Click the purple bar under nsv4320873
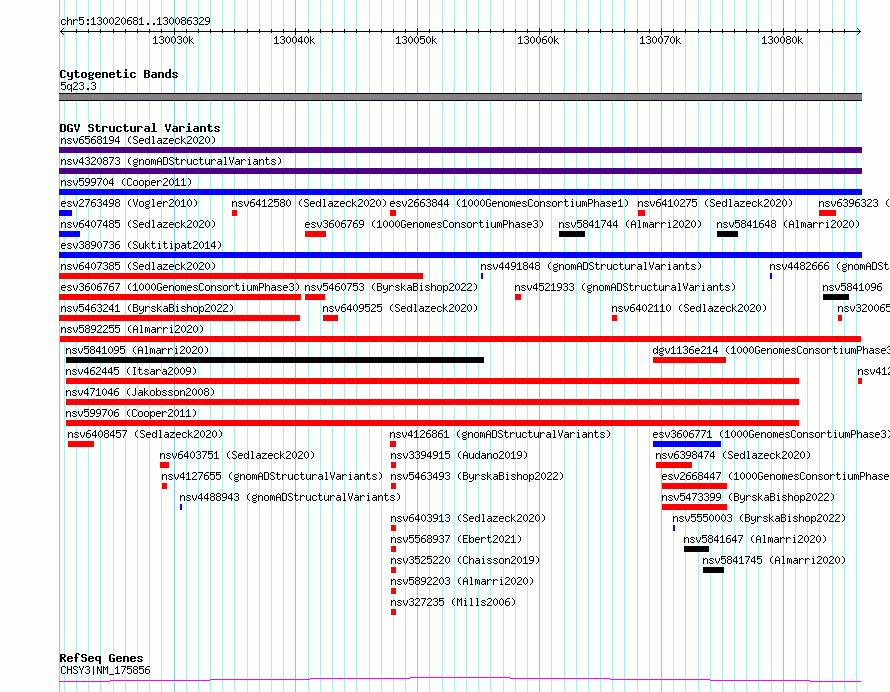This screenshot has height=692, width=890. coord(460,171)
